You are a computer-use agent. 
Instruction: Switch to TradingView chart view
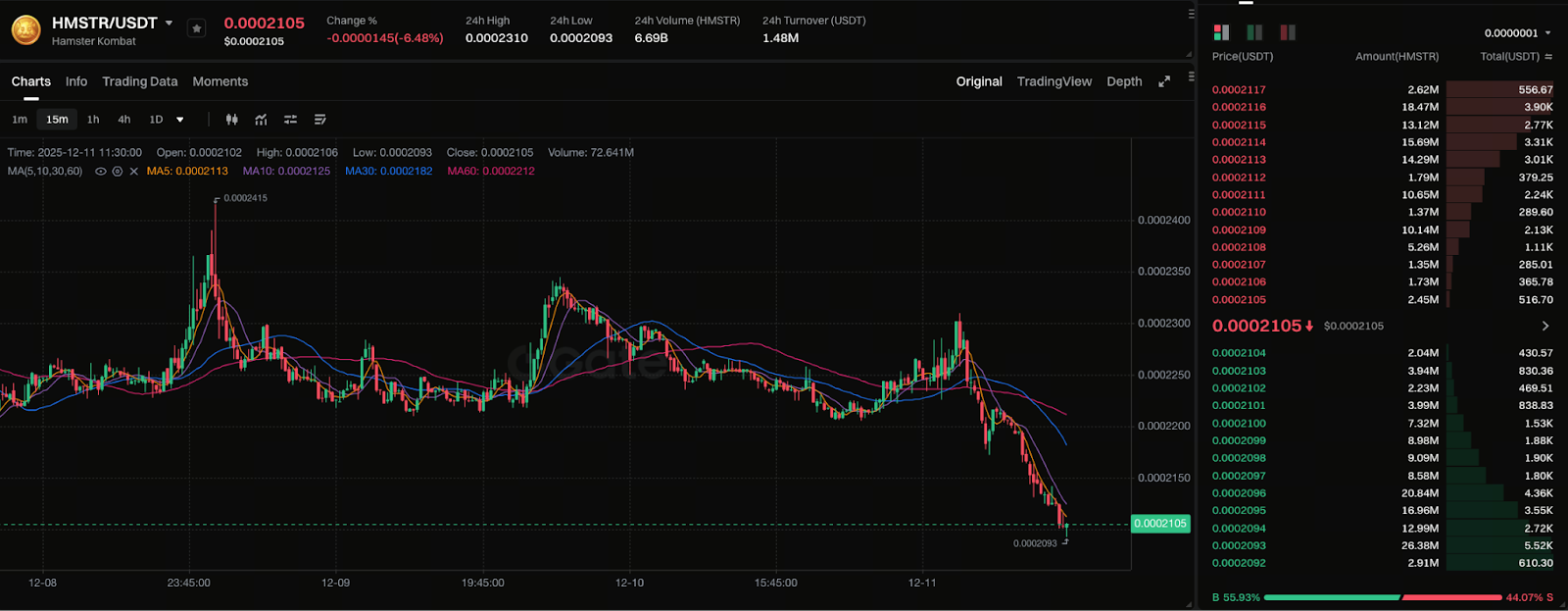[1054, 81]
